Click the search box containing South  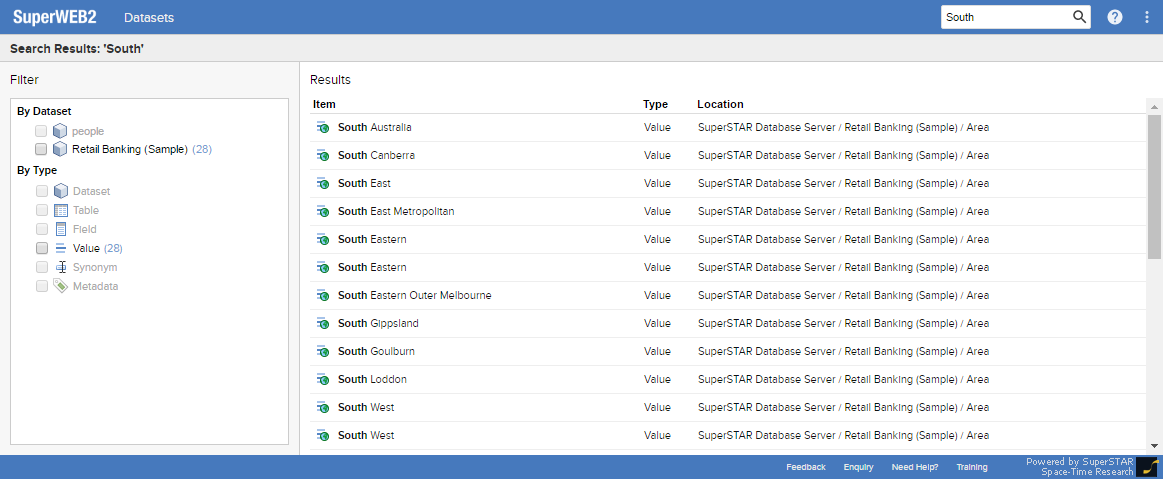pyautogui.click(x=1006, y=17)
